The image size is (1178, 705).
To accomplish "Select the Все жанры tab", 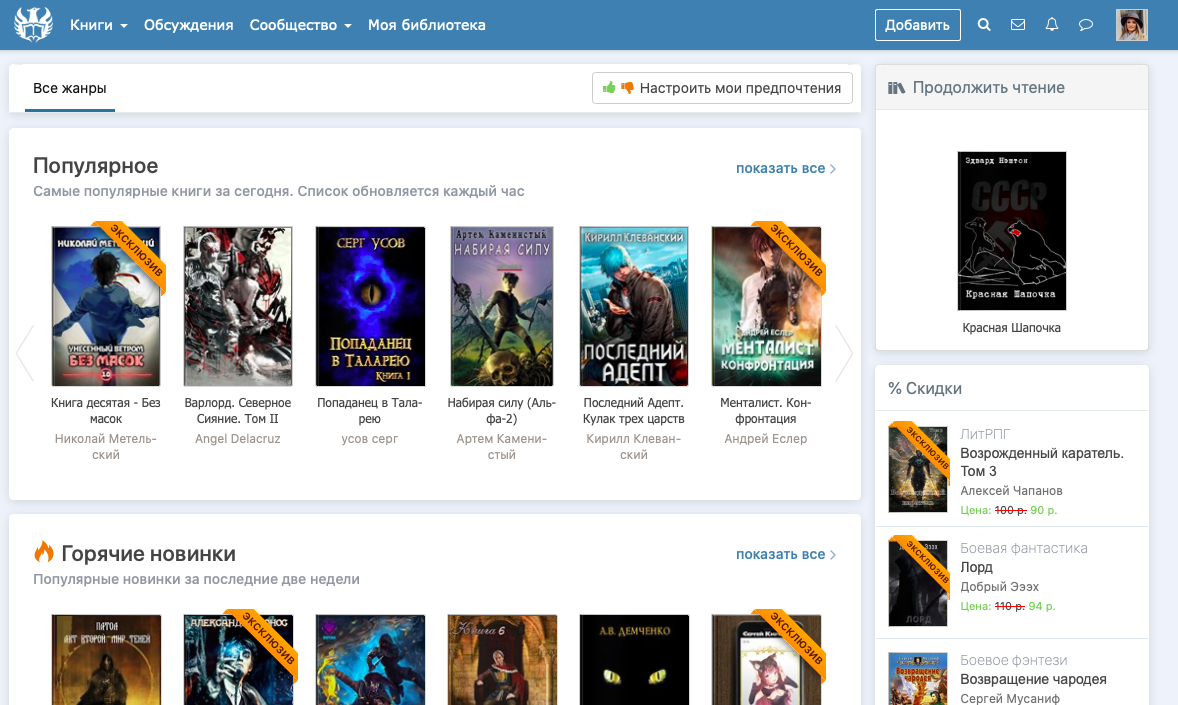I will (70, 89).
